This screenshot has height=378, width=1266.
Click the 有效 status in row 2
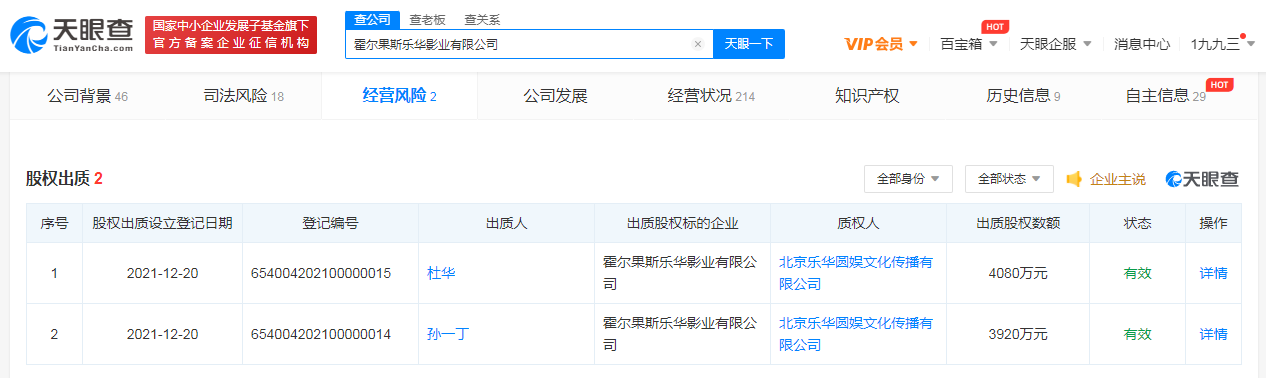pos(1138,334)
